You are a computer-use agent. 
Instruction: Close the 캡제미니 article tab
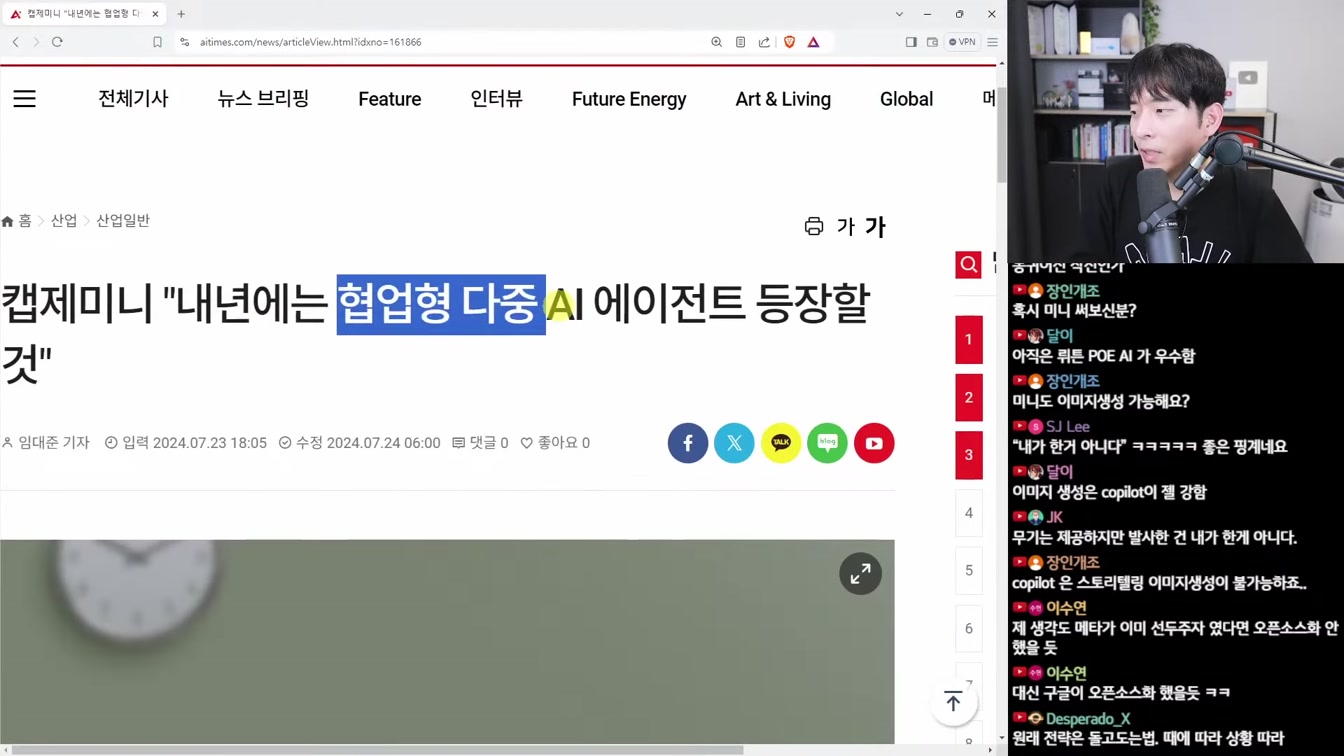(x=155, y=14)
